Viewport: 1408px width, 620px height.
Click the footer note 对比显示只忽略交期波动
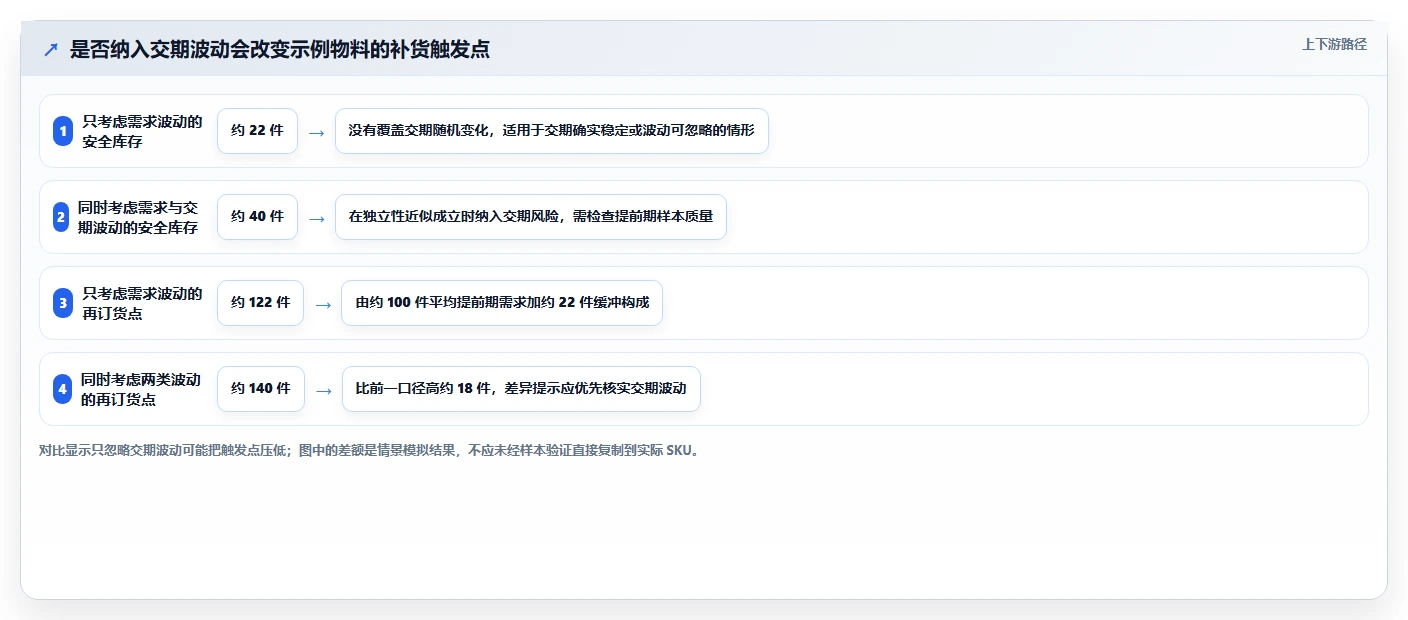tap(370, 451)
